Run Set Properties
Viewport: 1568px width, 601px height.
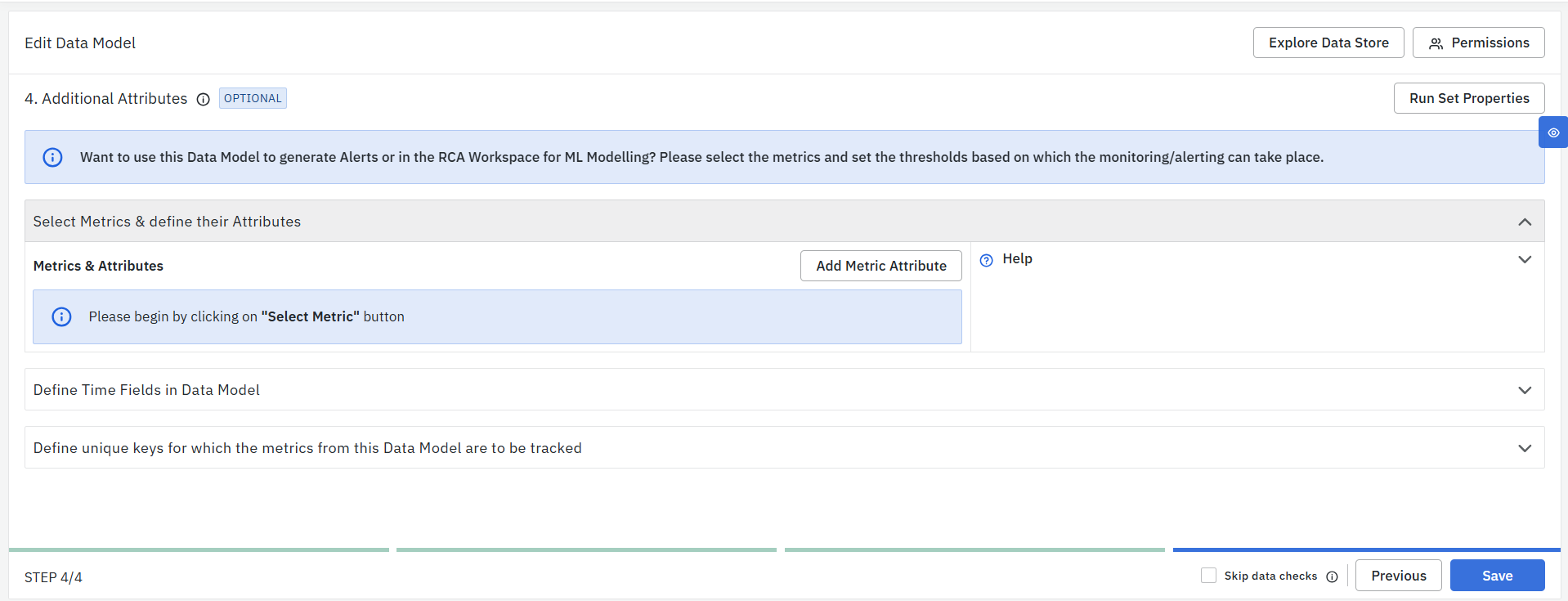[1469, 98]
